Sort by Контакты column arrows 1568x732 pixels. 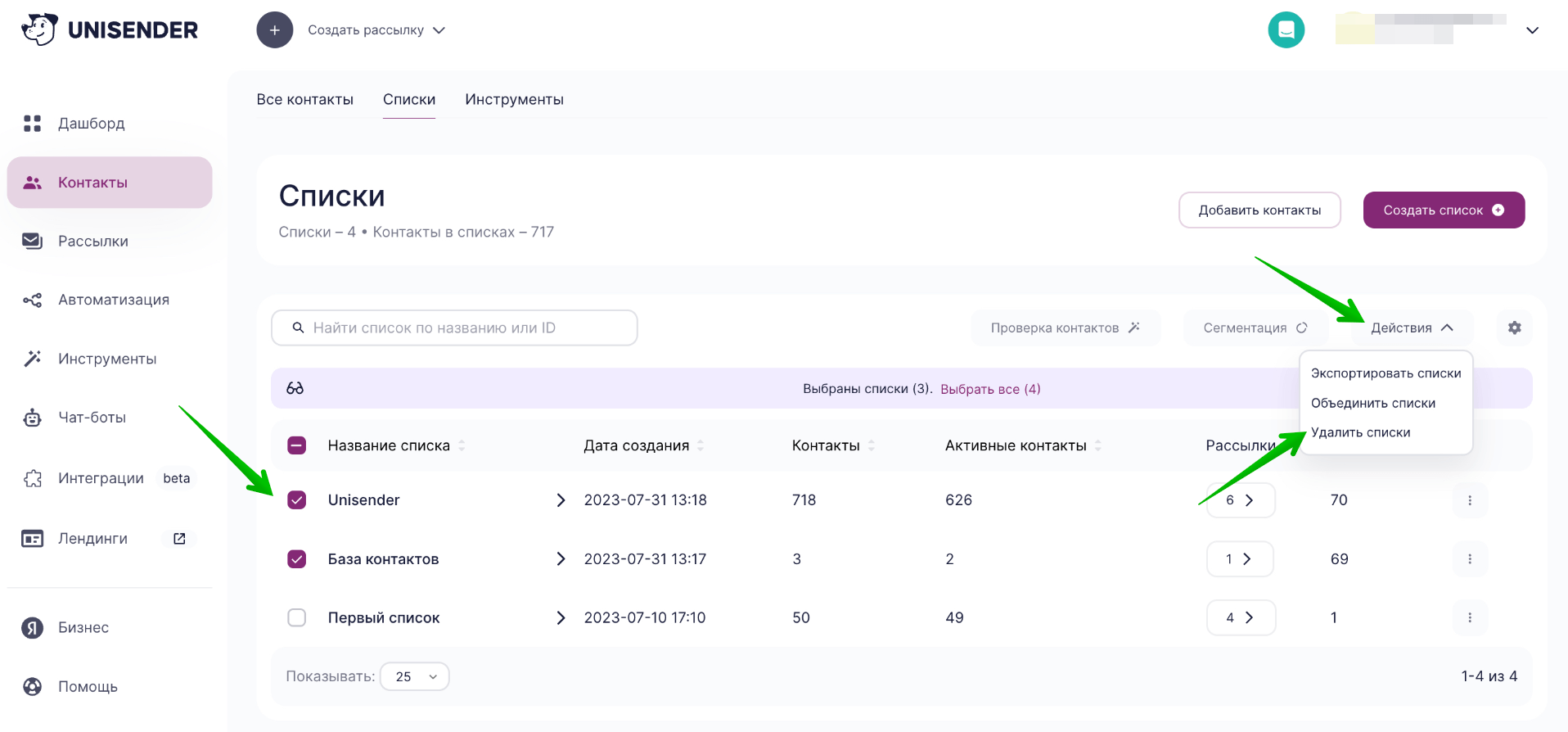pos(872,445)
